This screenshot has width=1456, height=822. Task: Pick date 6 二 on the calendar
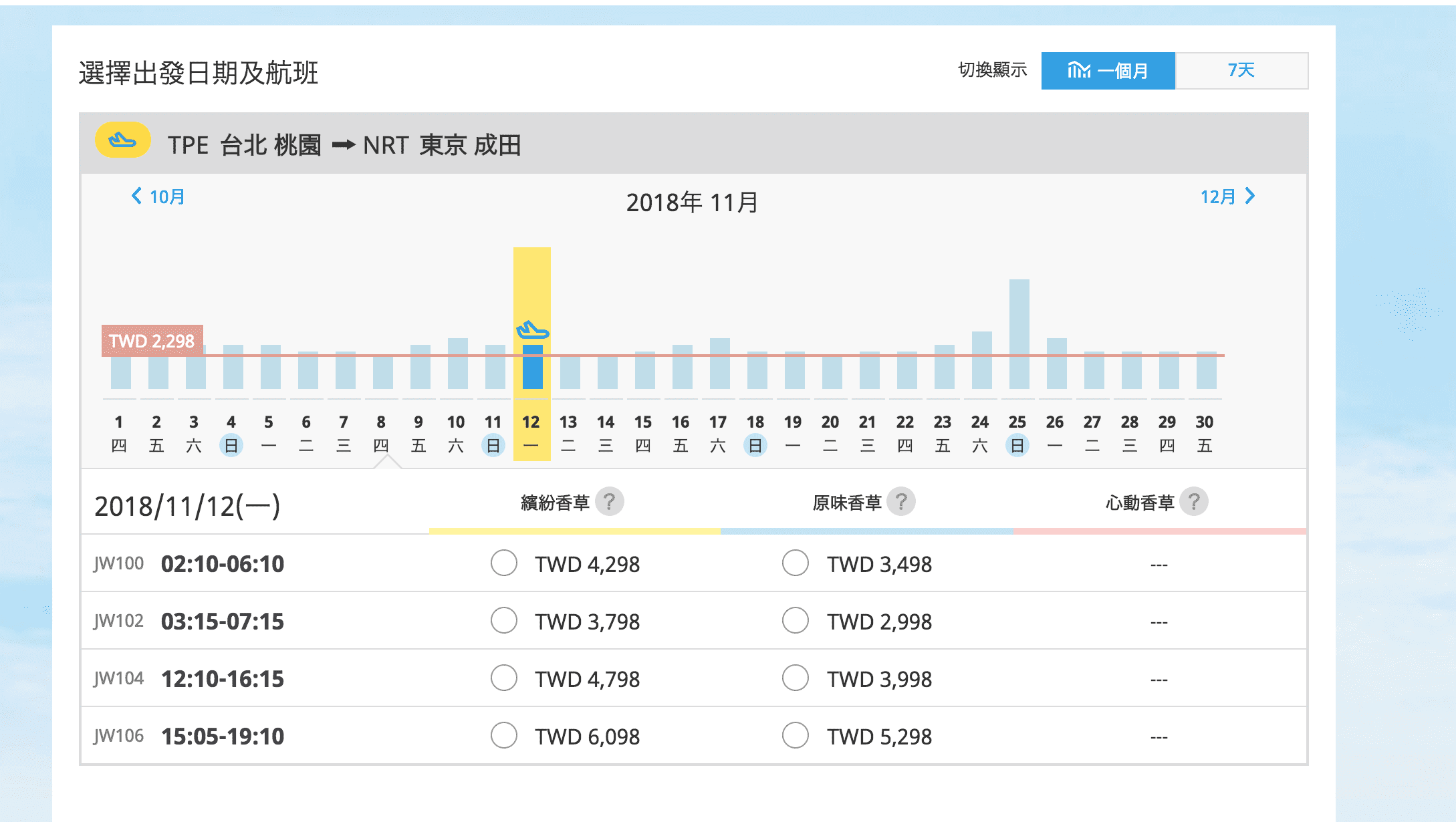306,433
